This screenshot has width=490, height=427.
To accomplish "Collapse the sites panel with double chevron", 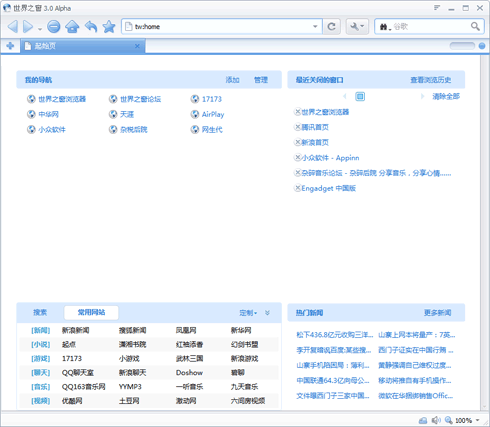I will [267, 313].
